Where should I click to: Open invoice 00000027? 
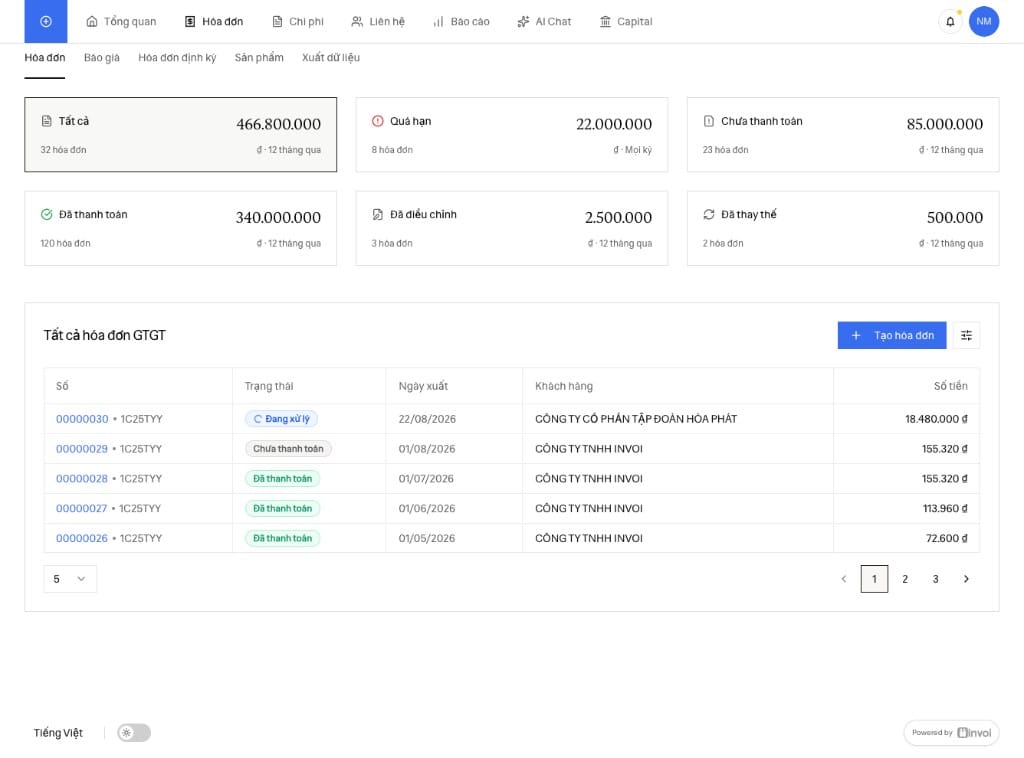pos(82,509)
